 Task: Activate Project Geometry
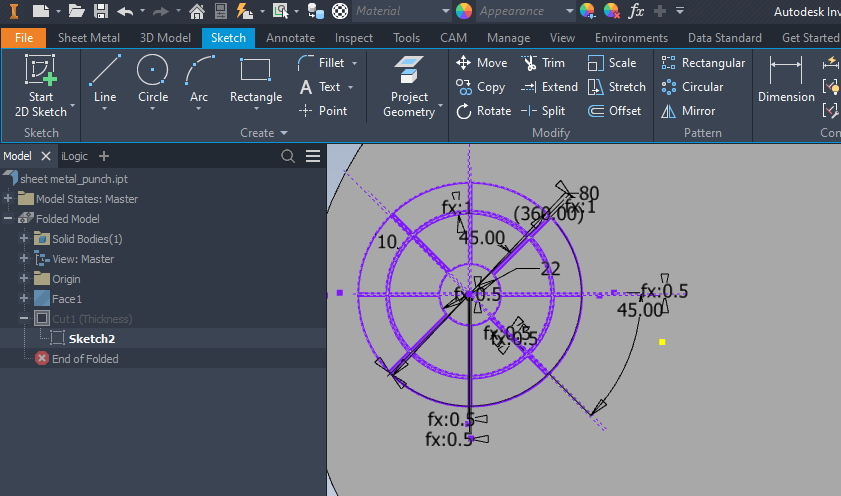pyautogui.click(x=409, y=86)
